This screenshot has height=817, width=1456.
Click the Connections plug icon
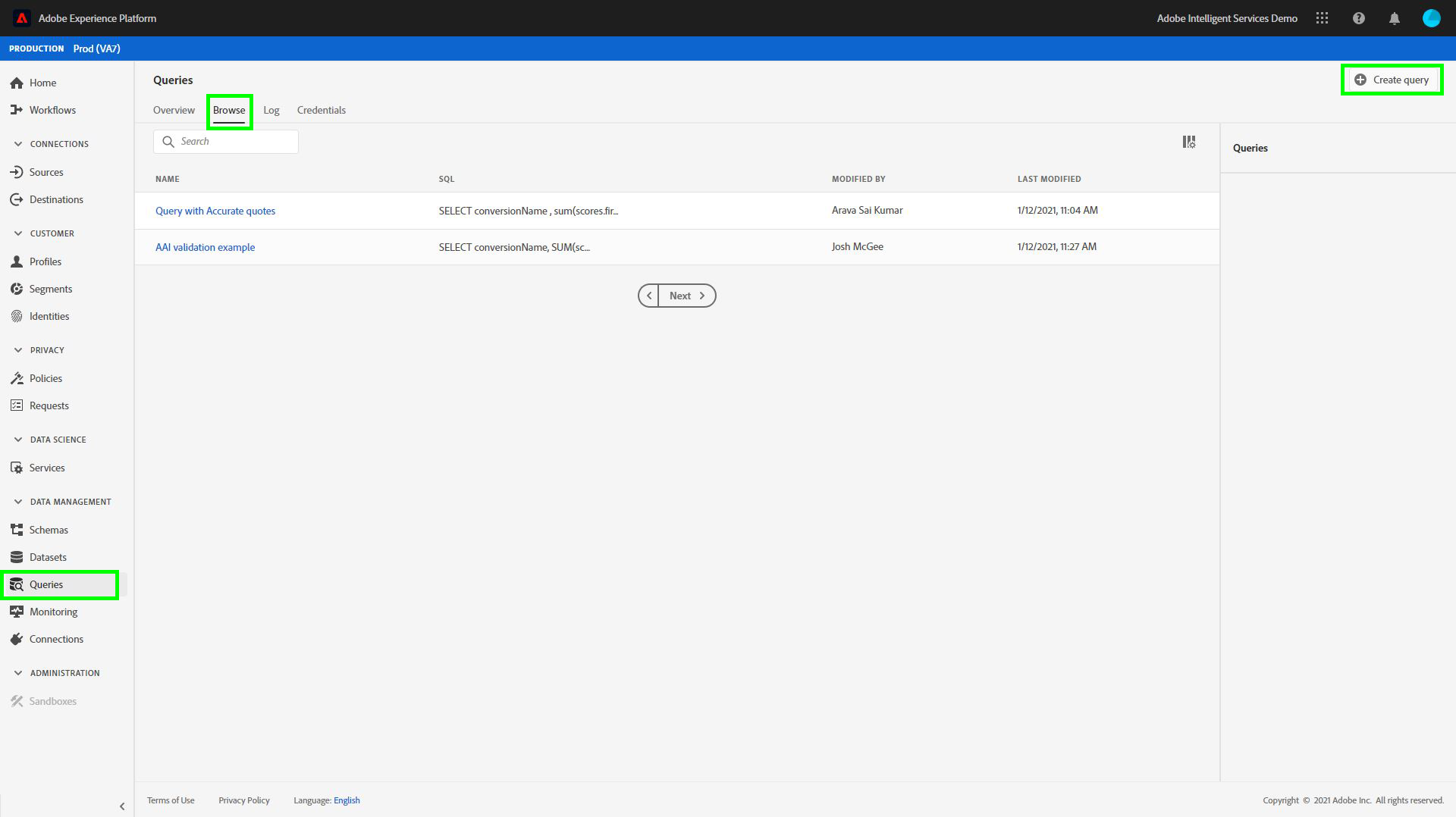pyautogui.click(x=17, y=639)
